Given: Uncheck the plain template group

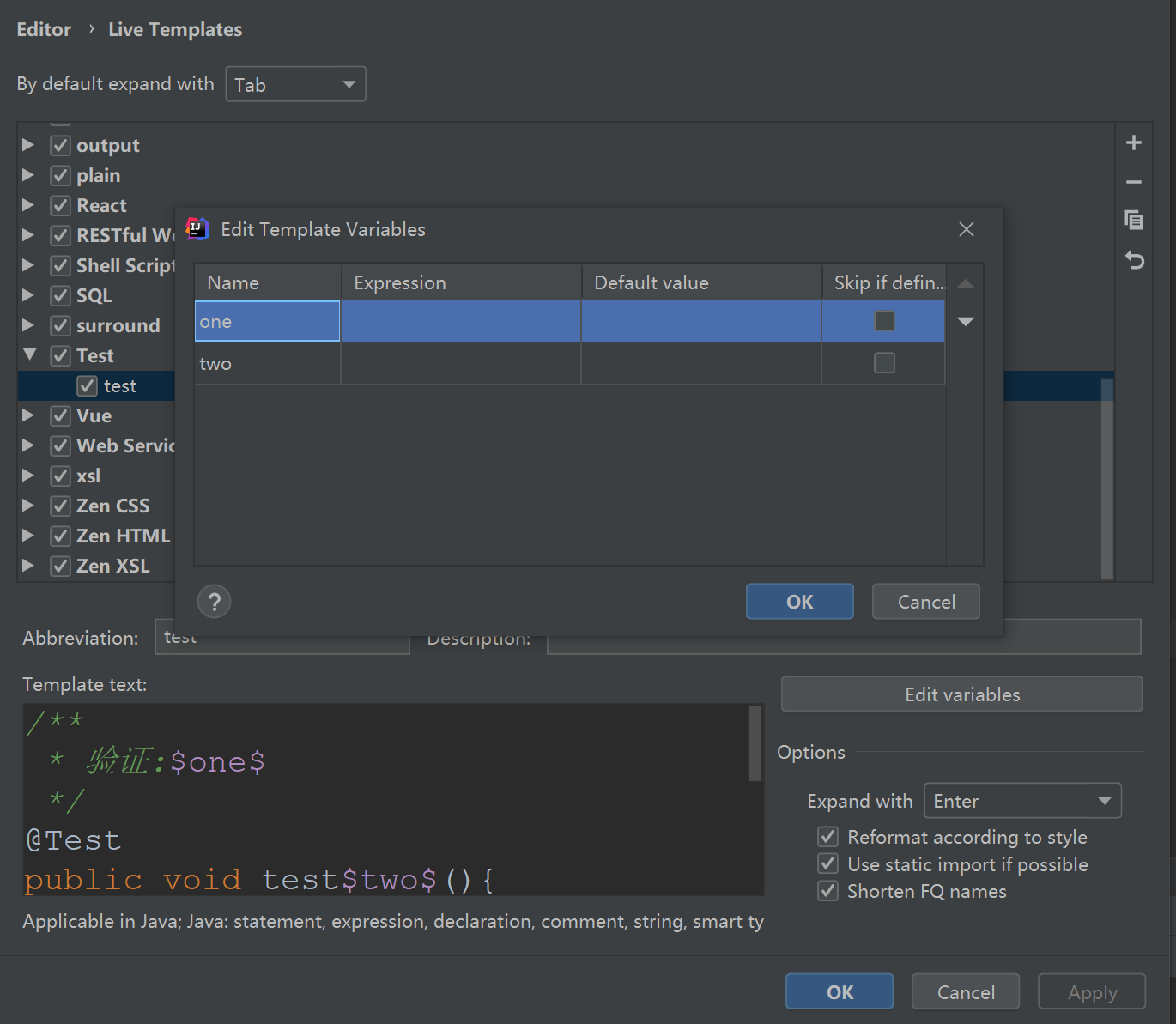Looking at the screenshot, I should 60,175.
